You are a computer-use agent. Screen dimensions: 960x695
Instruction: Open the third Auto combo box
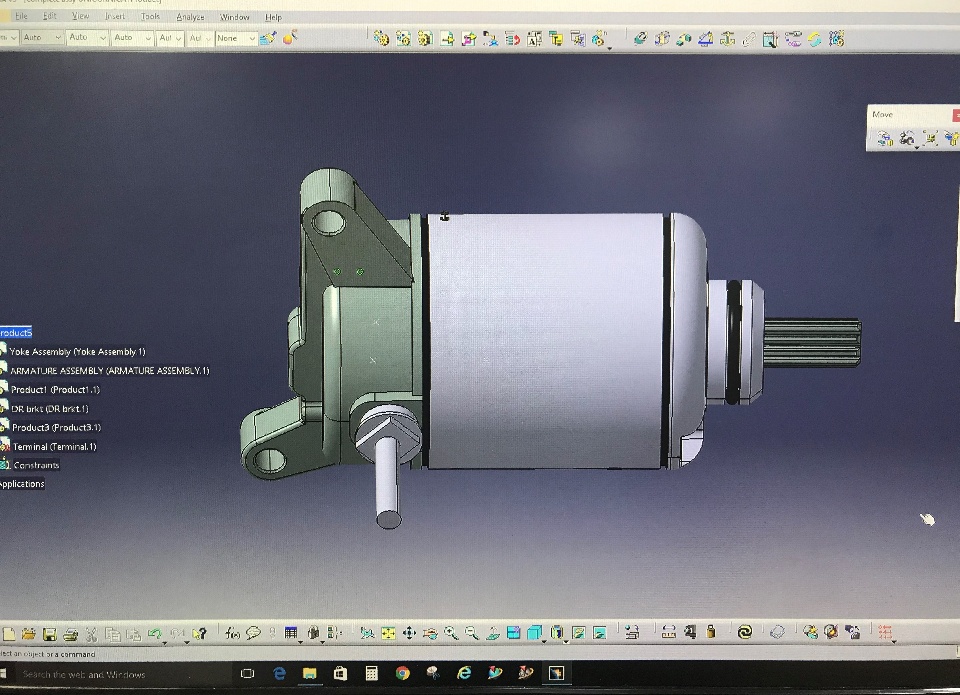132,37
